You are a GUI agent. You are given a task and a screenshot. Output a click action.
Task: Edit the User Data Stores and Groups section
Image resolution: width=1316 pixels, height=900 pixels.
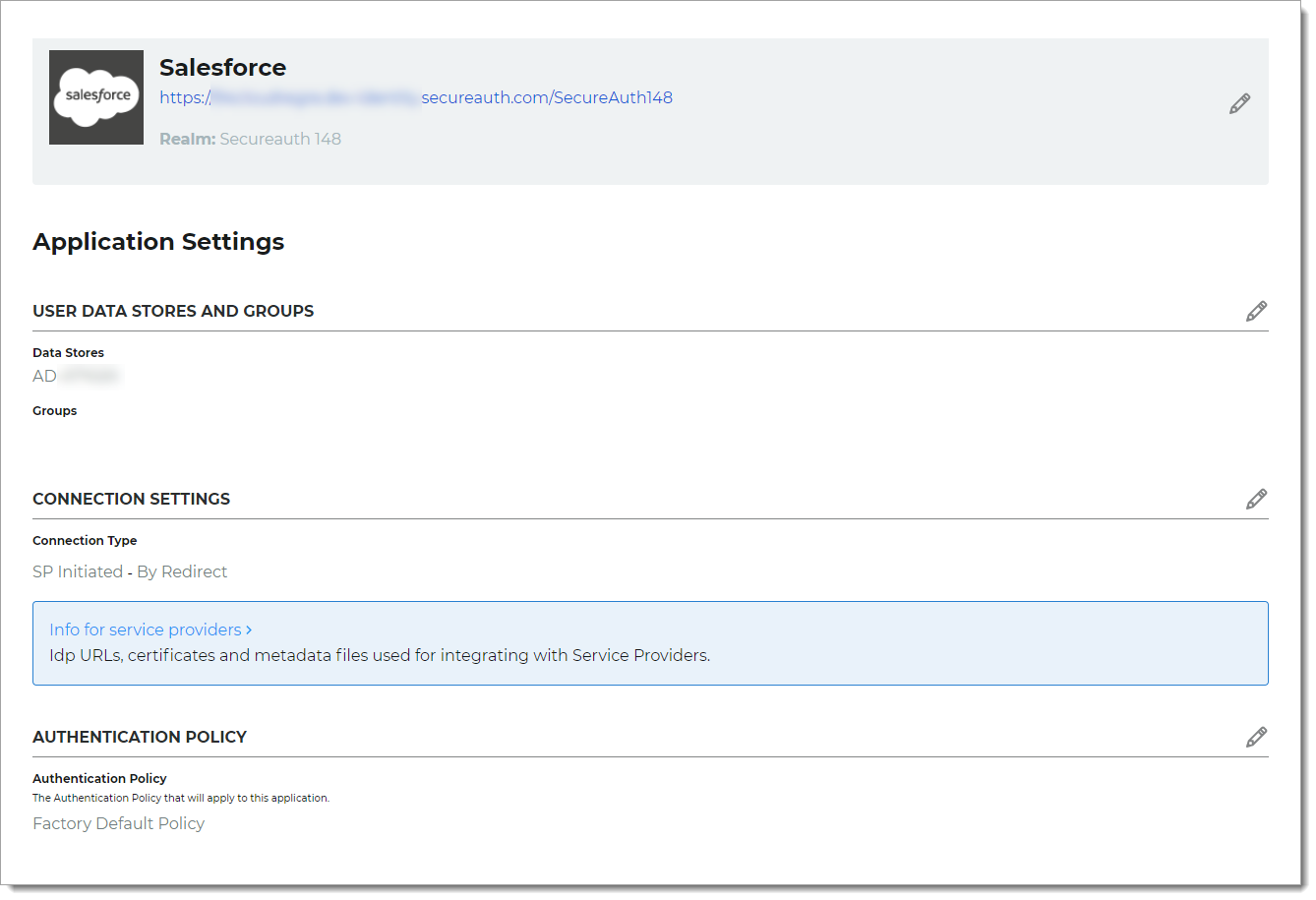click(1256, 310)
